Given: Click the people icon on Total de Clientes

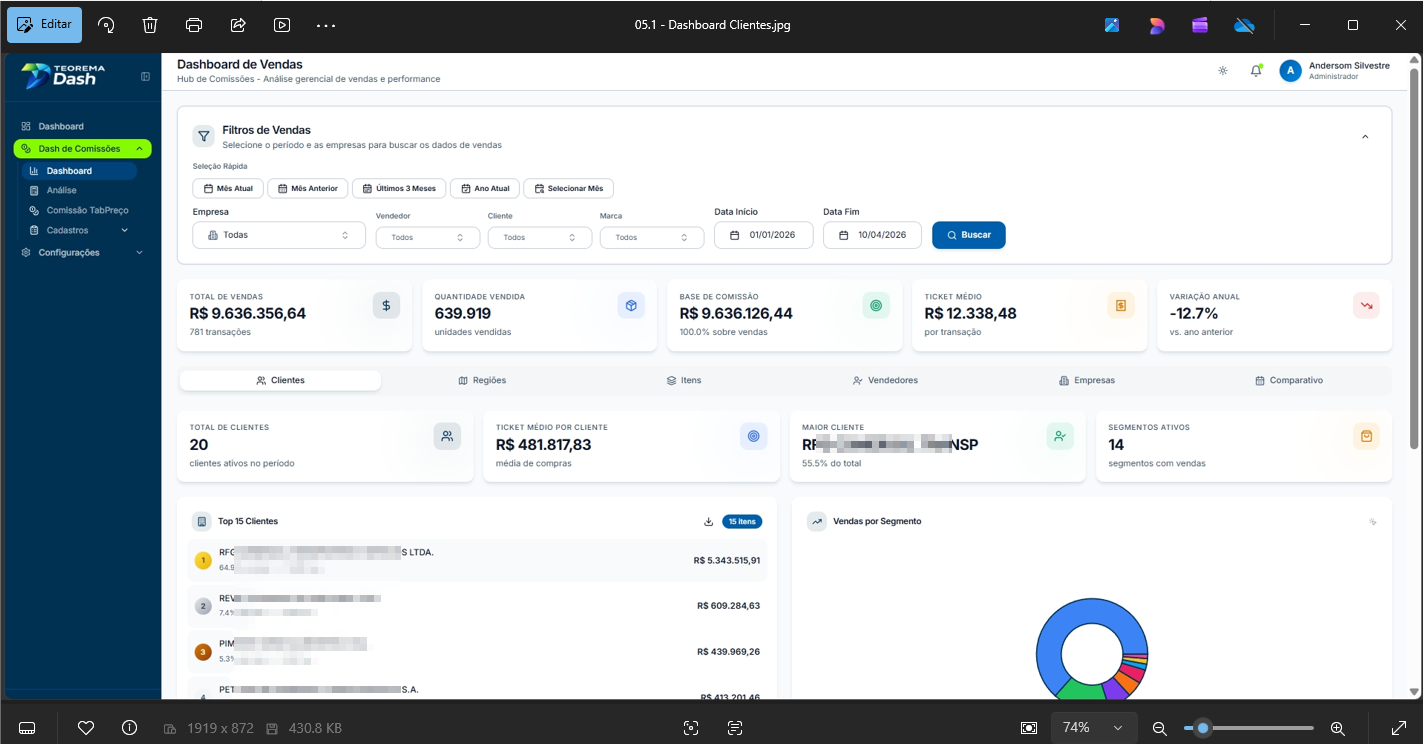Looking at the screenshot, I should pos(447,436).
